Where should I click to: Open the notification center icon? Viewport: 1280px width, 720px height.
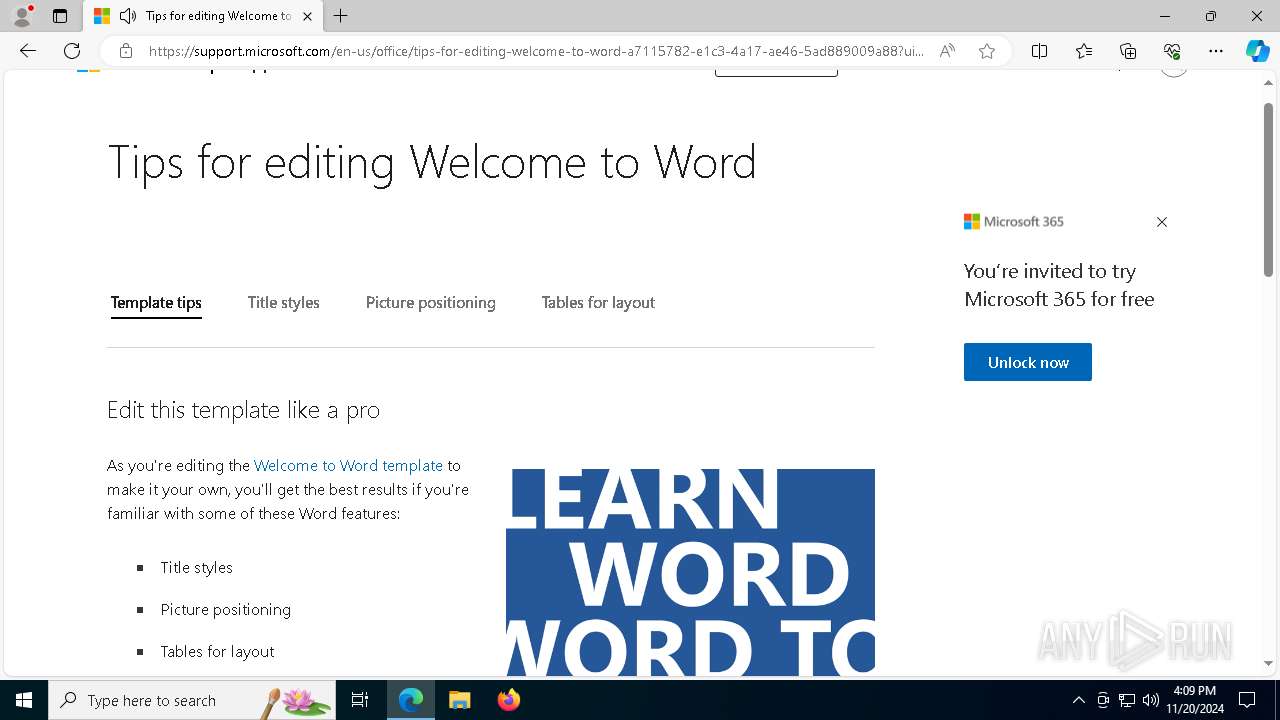1247,700
